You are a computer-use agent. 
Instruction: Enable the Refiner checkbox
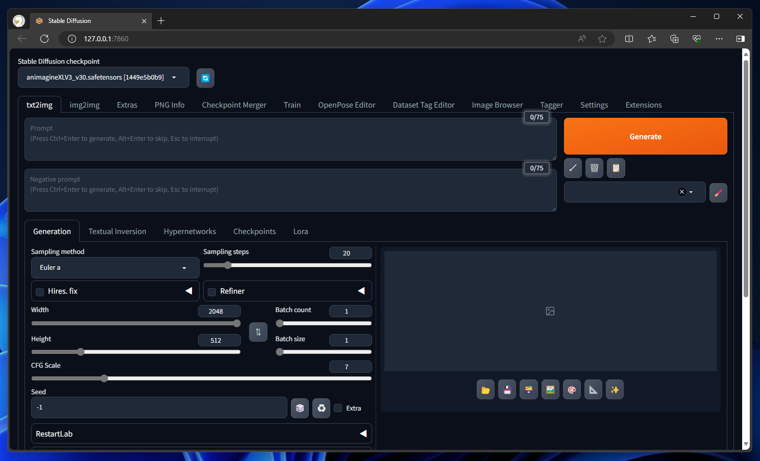click(x=212, y=292)
